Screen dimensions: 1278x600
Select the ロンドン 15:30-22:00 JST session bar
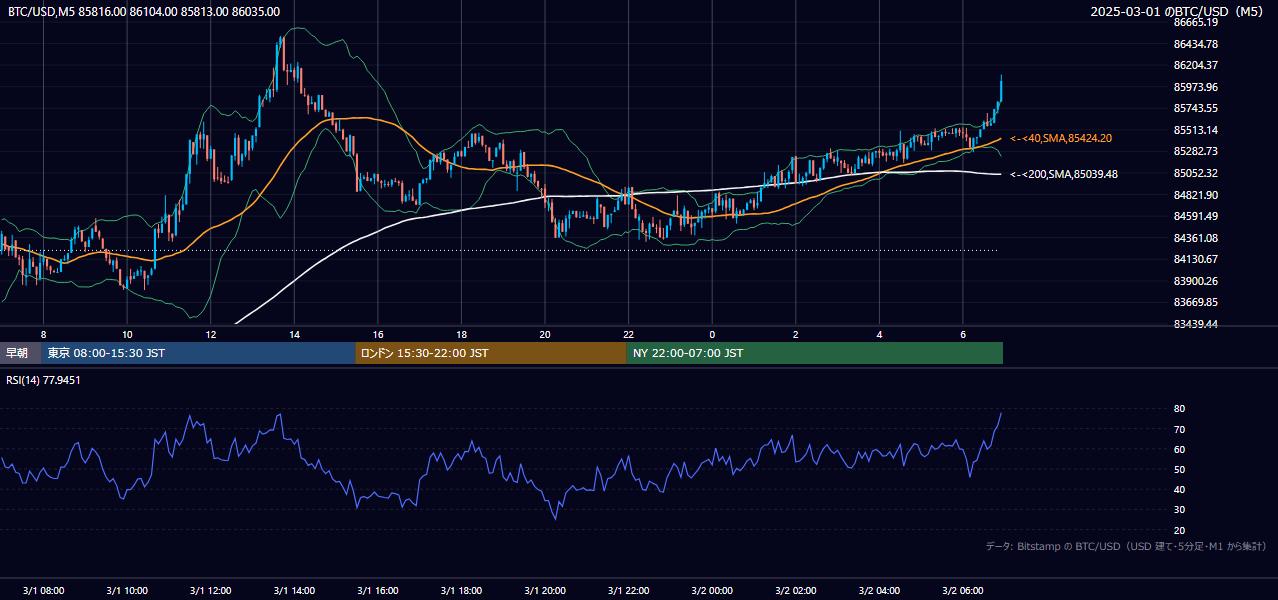click(491, 353)
